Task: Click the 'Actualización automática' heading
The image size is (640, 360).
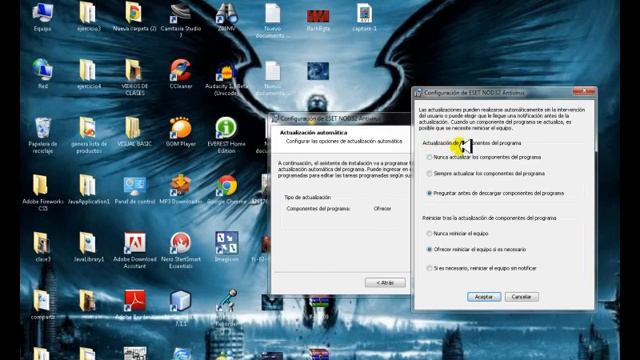Action: click(313, 133)
